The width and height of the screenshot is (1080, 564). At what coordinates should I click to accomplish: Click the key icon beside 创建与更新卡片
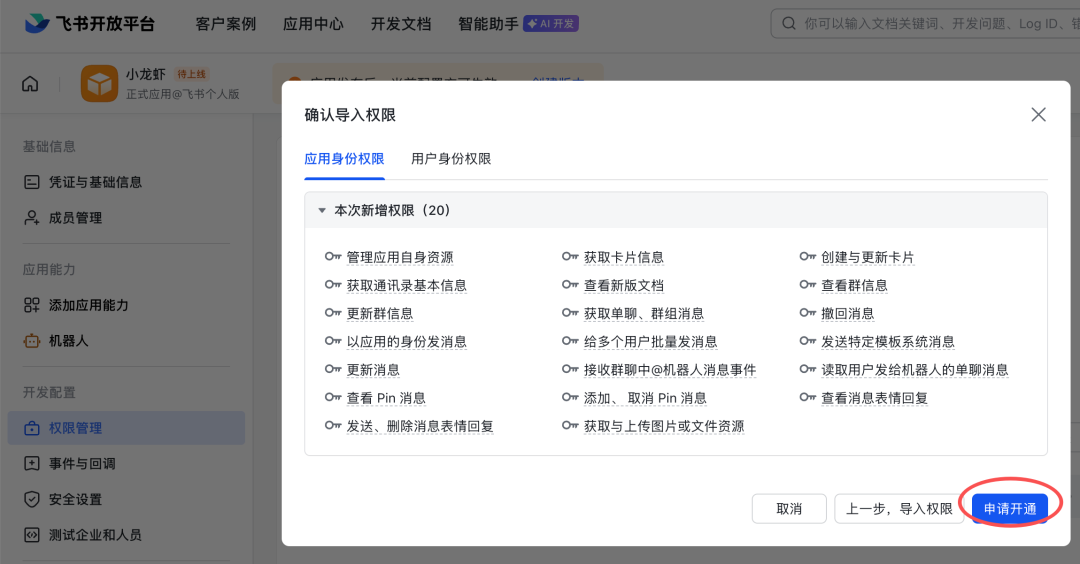[808, 257]
